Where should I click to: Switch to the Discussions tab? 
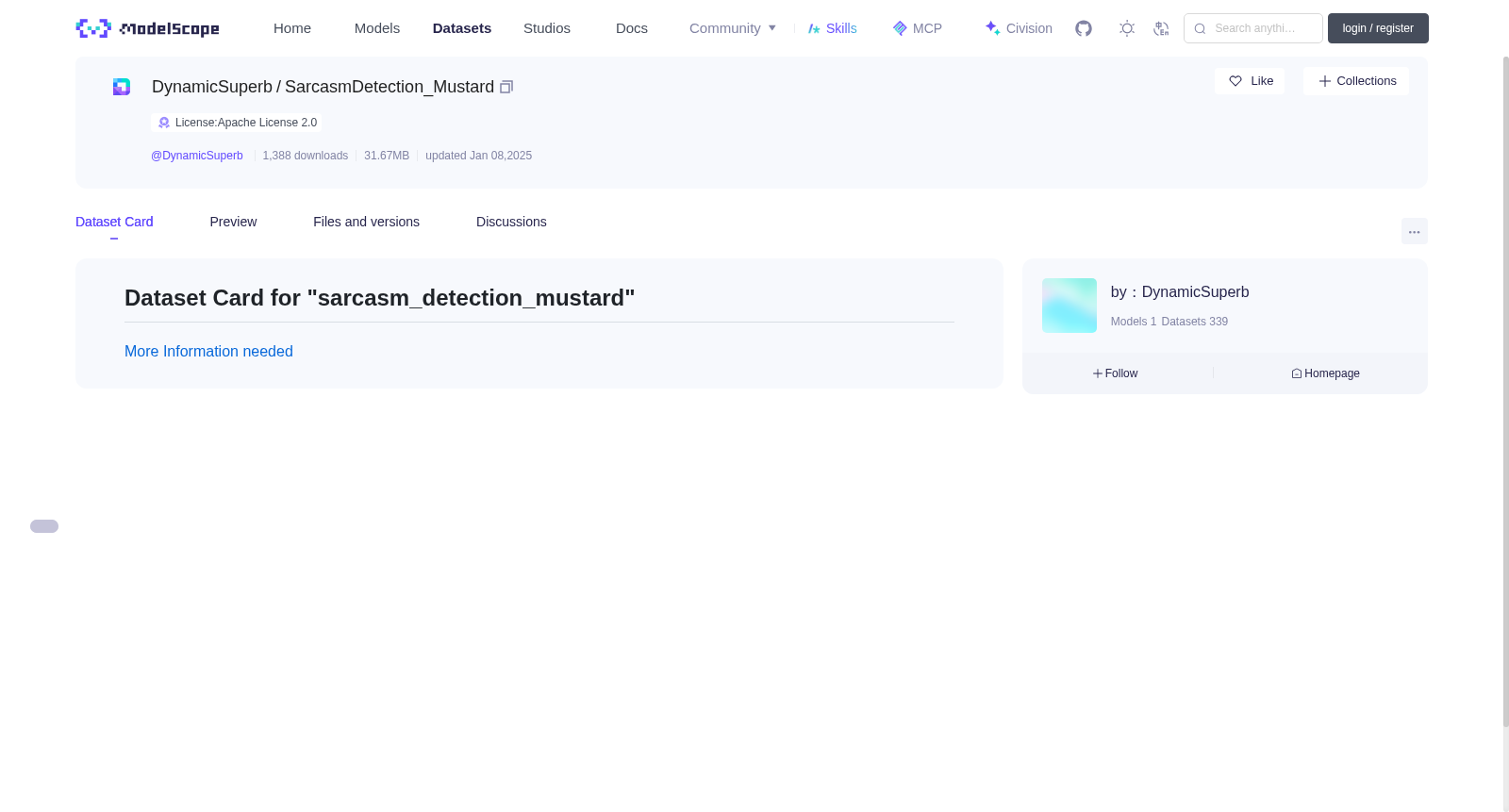tap(511, 222)
